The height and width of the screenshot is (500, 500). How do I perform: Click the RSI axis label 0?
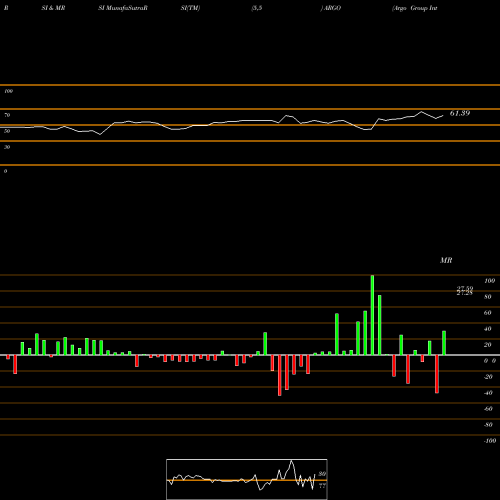(x=5, y=171)
